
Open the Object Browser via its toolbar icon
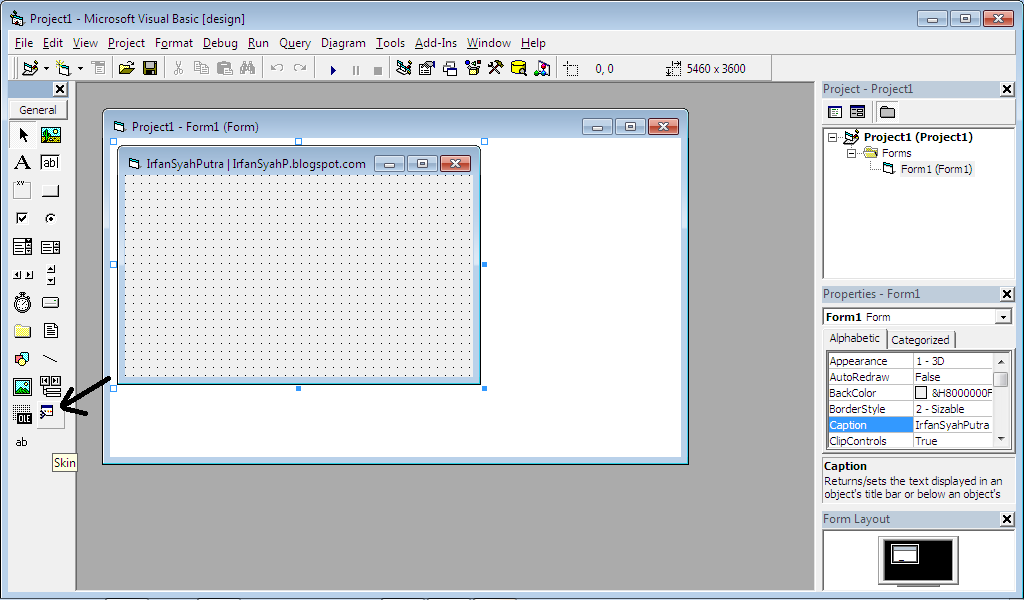[x=470, y=68]
